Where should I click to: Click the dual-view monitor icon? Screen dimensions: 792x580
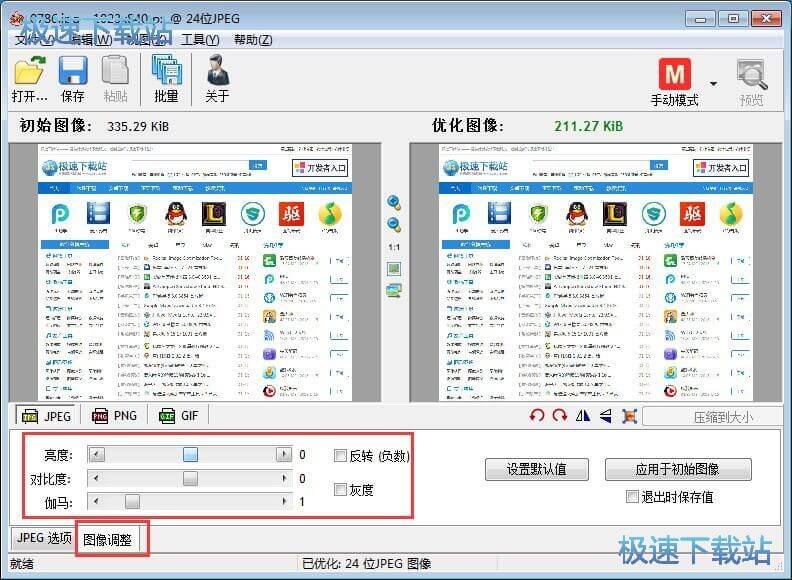tap(394, 291)
